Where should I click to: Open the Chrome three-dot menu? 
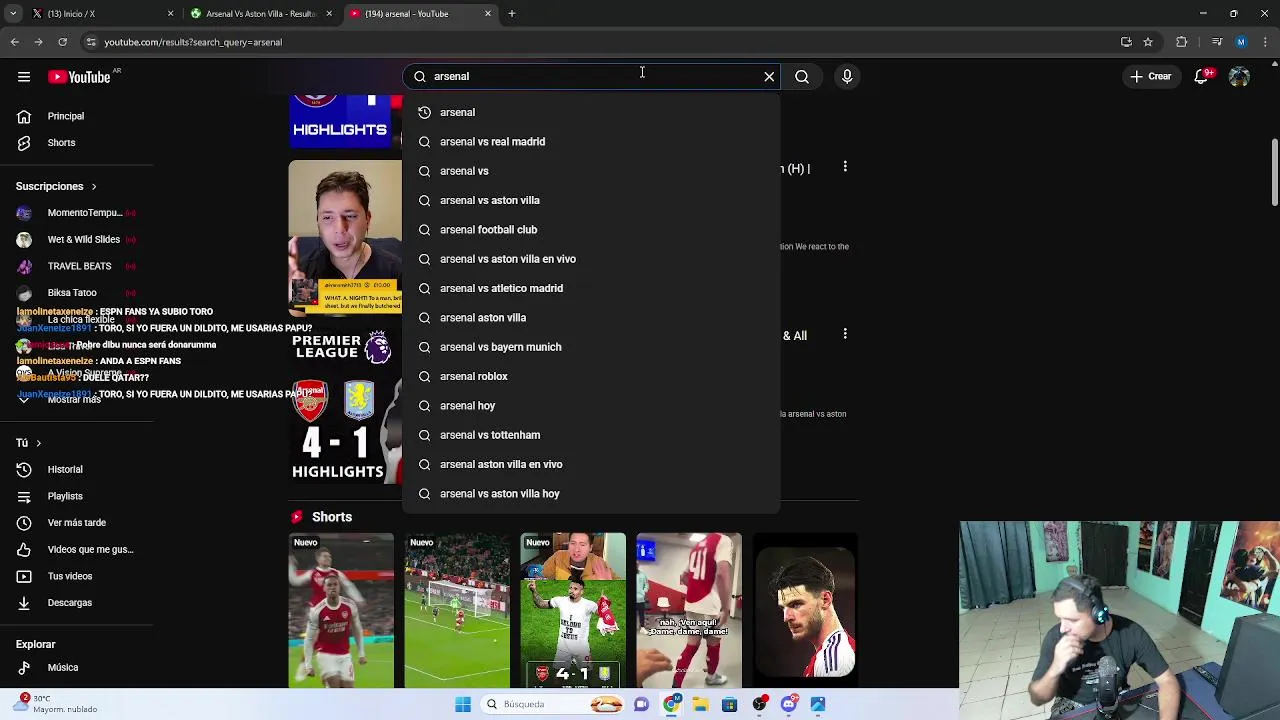pos(1266,42)
